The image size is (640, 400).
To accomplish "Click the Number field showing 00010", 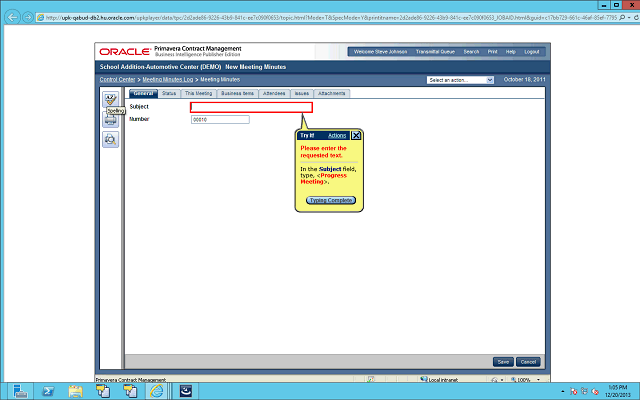I will [220, 120].
